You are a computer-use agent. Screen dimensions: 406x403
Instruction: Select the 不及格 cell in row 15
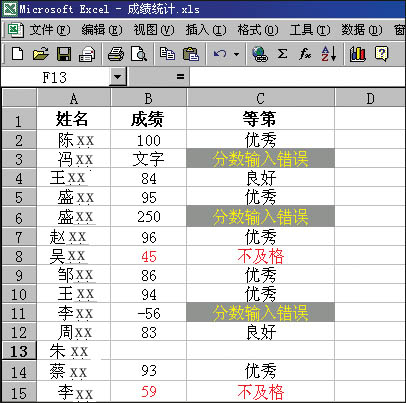[x=260, y=392]
